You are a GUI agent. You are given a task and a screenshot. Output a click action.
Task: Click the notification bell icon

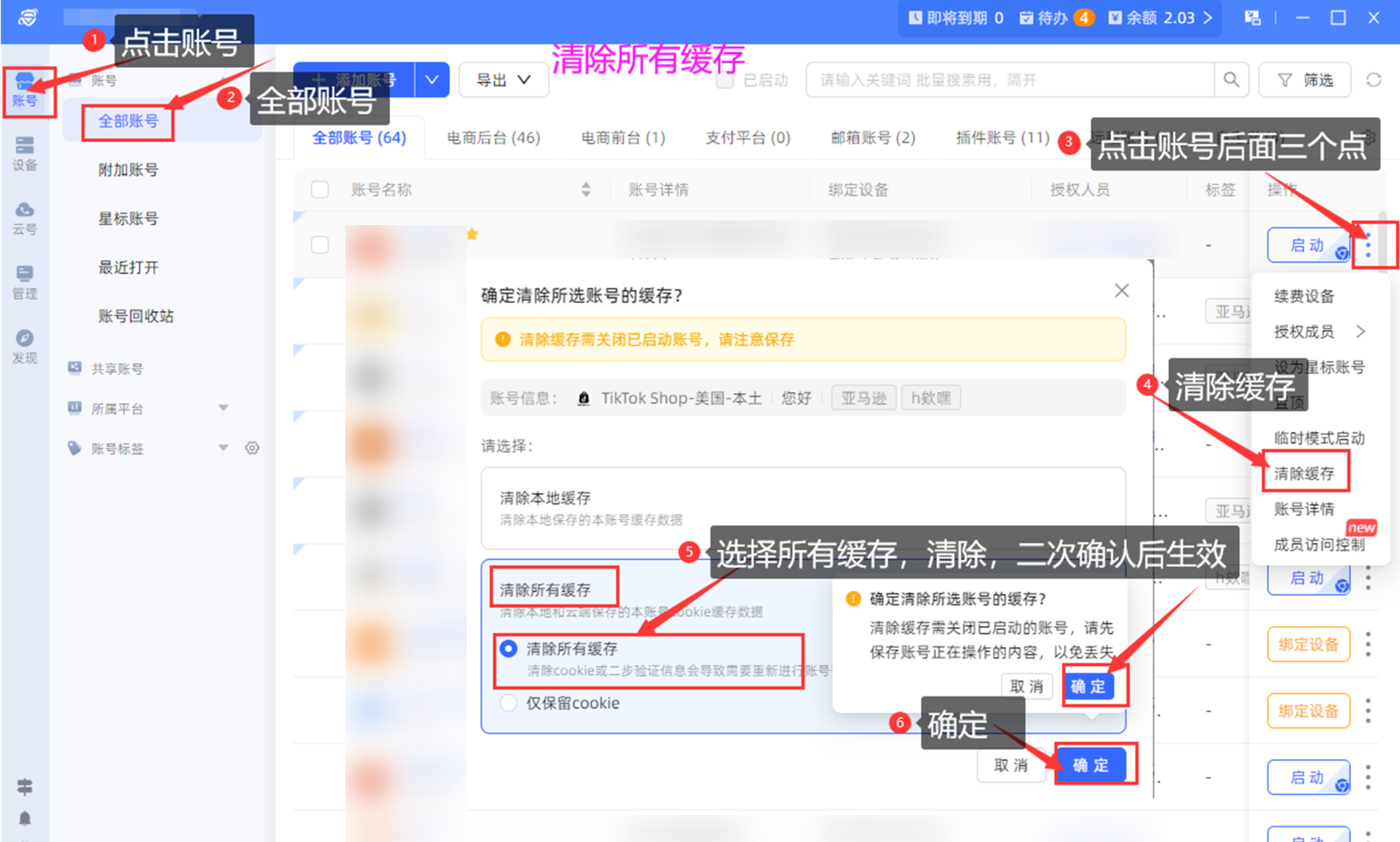tap(25, 818)
